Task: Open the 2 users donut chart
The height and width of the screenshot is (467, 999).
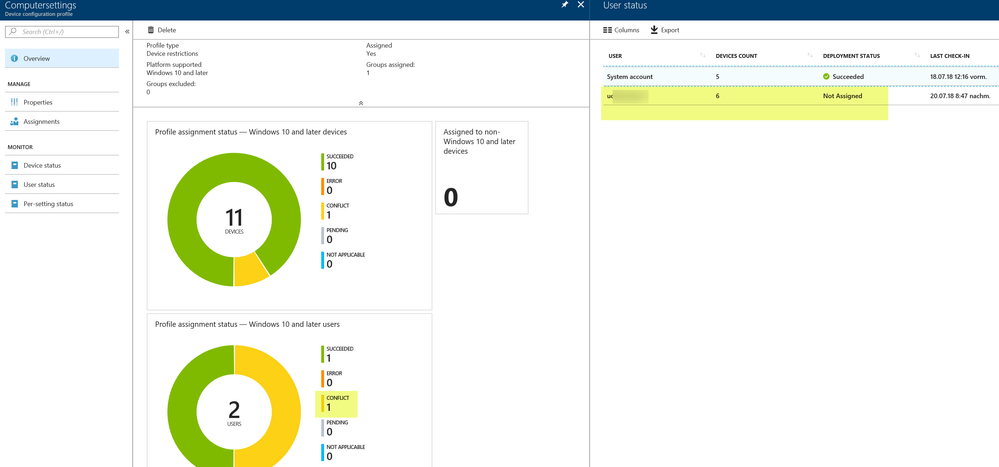Action: pyautogui.click(x=234, y=406)
